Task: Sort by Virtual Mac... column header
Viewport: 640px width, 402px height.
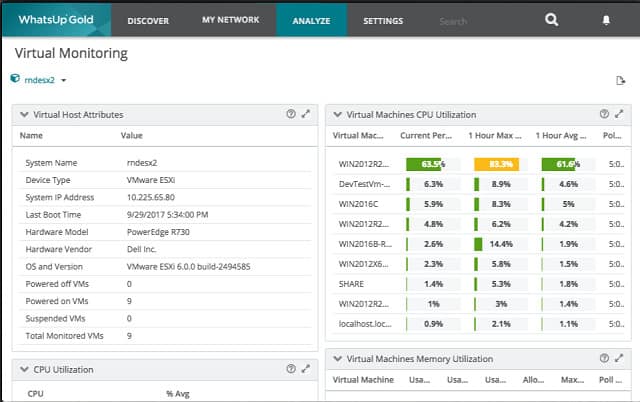Action: point(358,135)
